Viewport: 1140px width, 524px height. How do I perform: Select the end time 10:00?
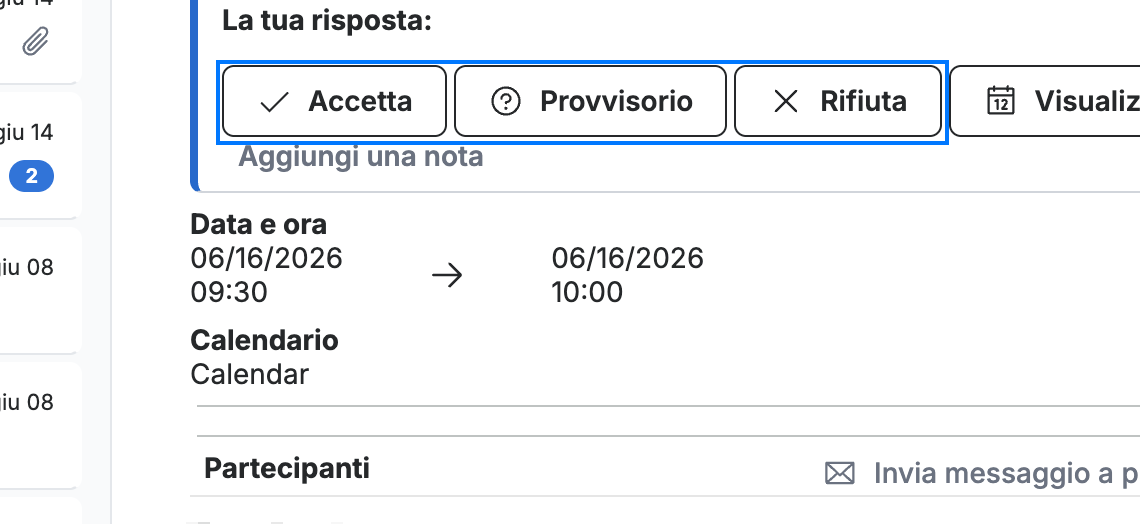(587, 292)
